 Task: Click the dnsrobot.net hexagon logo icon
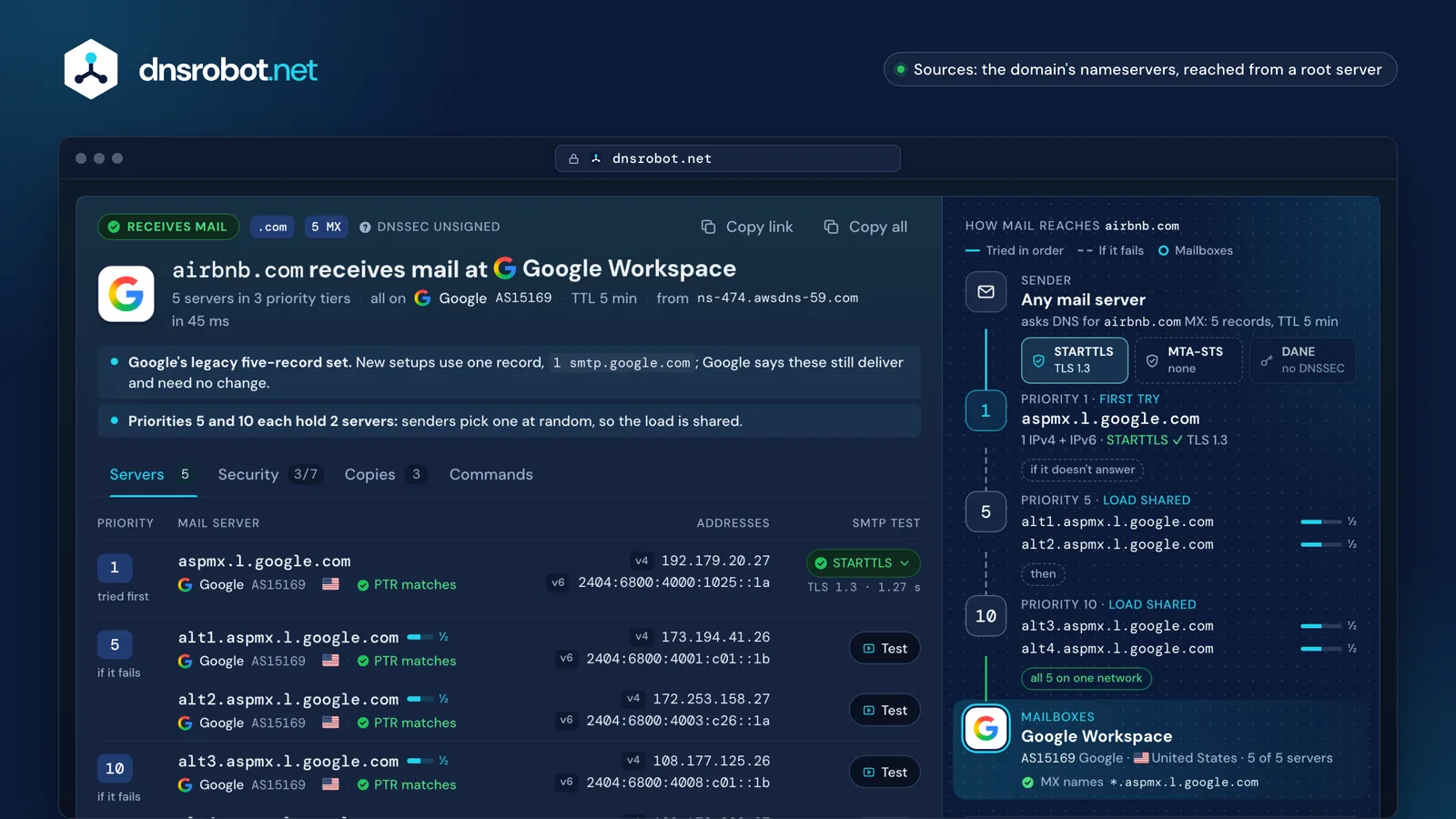point(91,69)
